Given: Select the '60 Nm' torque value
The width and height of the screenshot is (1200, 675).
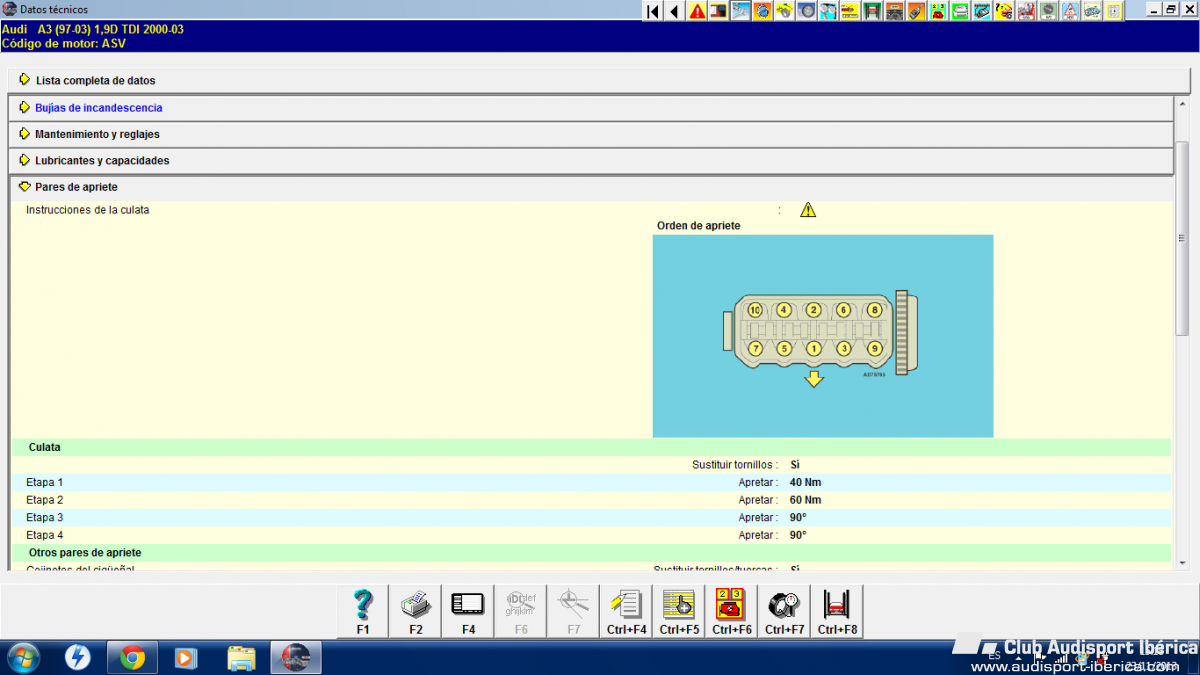Looking at the screenshot, I should pos(805,500).
